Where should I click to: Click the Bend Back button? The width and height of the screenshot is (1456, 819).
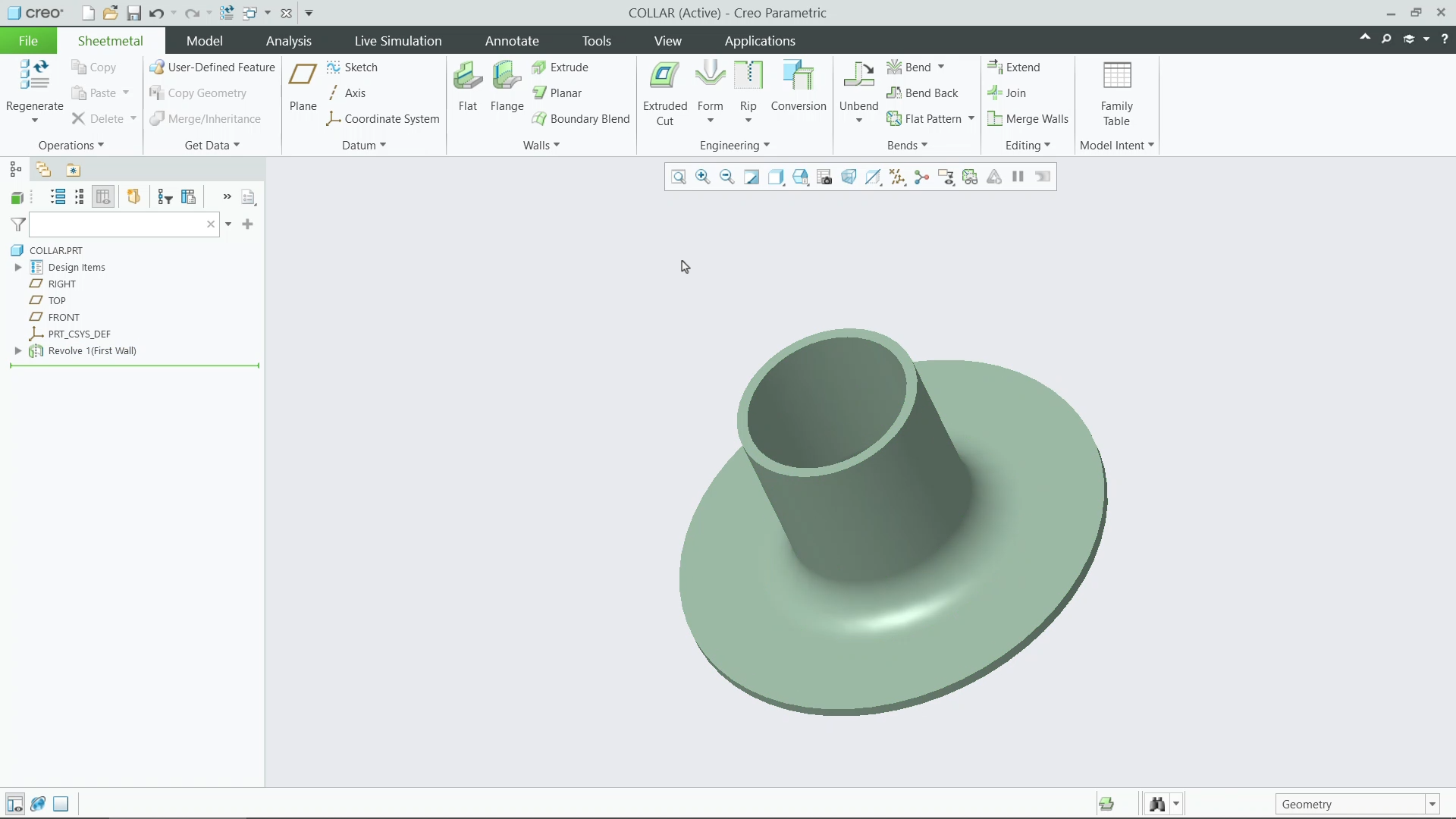(922, 93)
